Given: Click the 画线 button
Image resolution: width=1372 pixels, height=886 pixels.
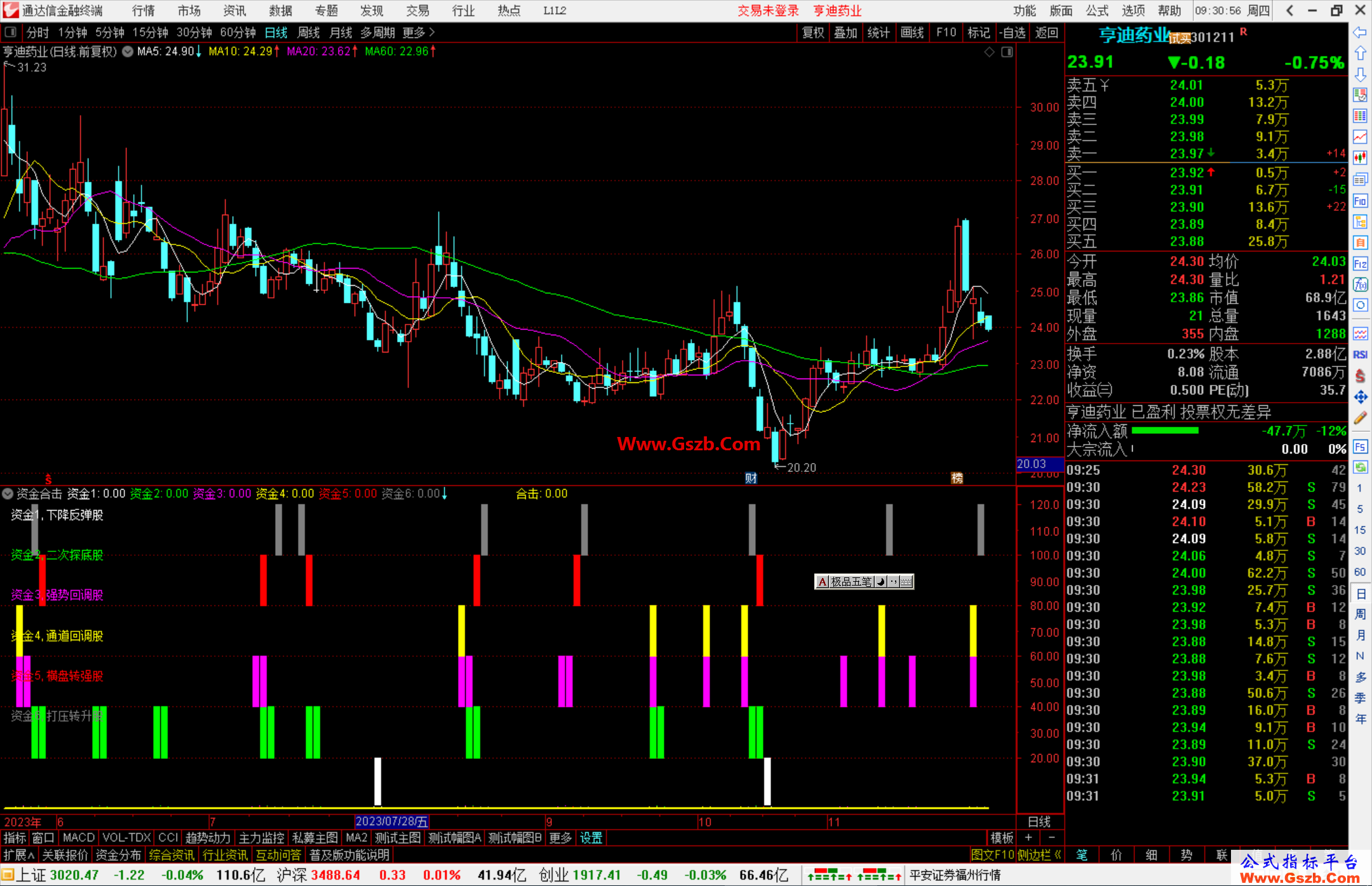Looking at the screenshot, I should (912, 32).
